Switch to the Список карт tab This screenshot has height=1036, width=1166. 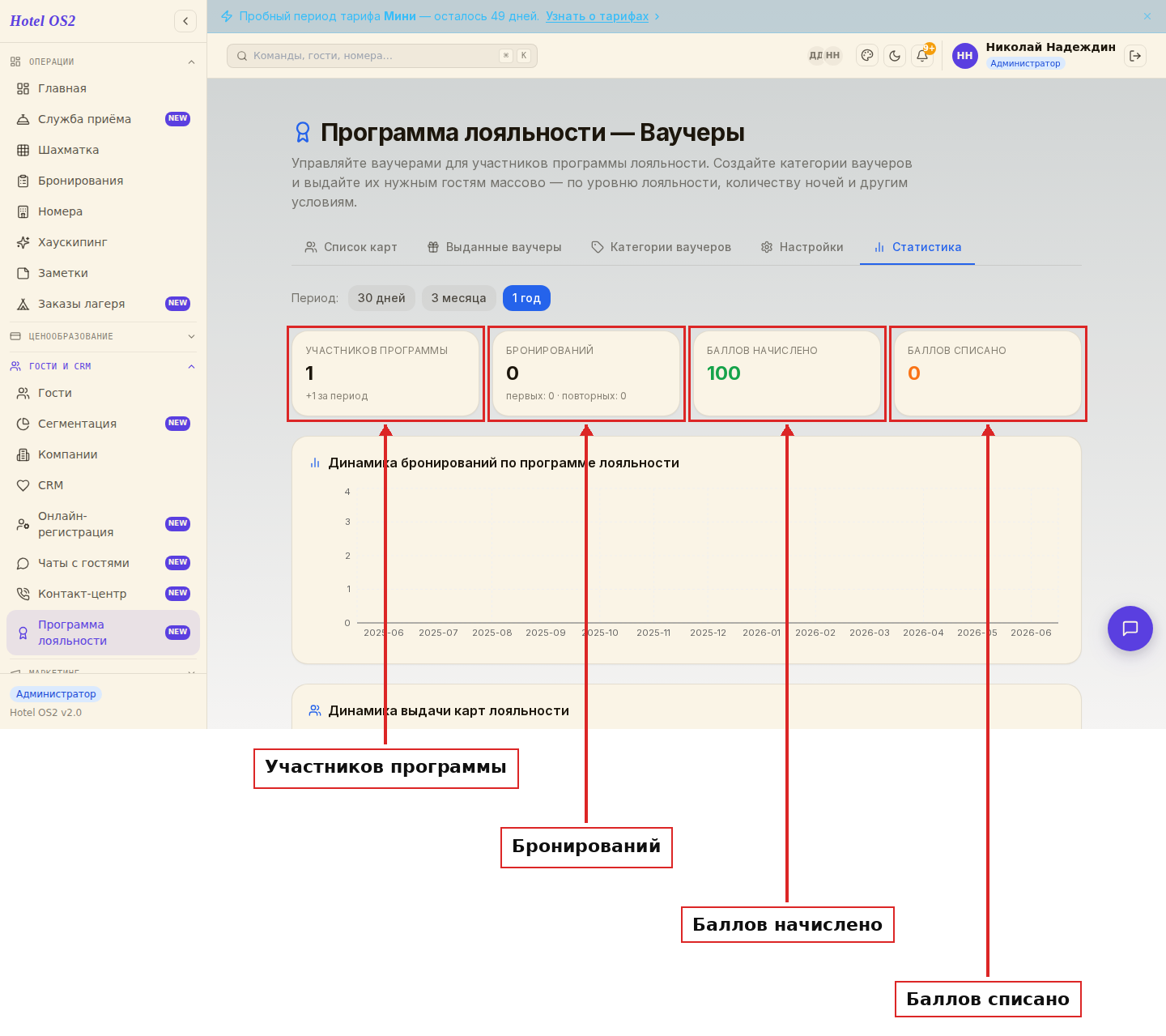click(x=351, y=247)
